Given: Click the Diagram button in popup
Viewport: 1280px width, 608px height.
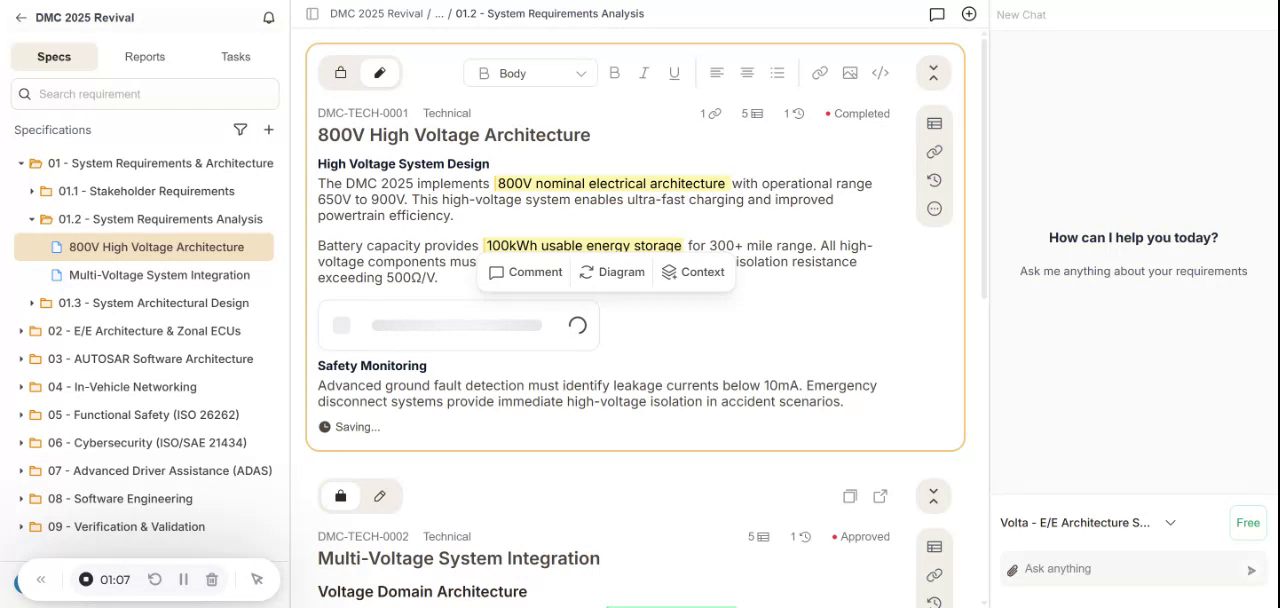Looking at the screenshot, I should point(611,272).
